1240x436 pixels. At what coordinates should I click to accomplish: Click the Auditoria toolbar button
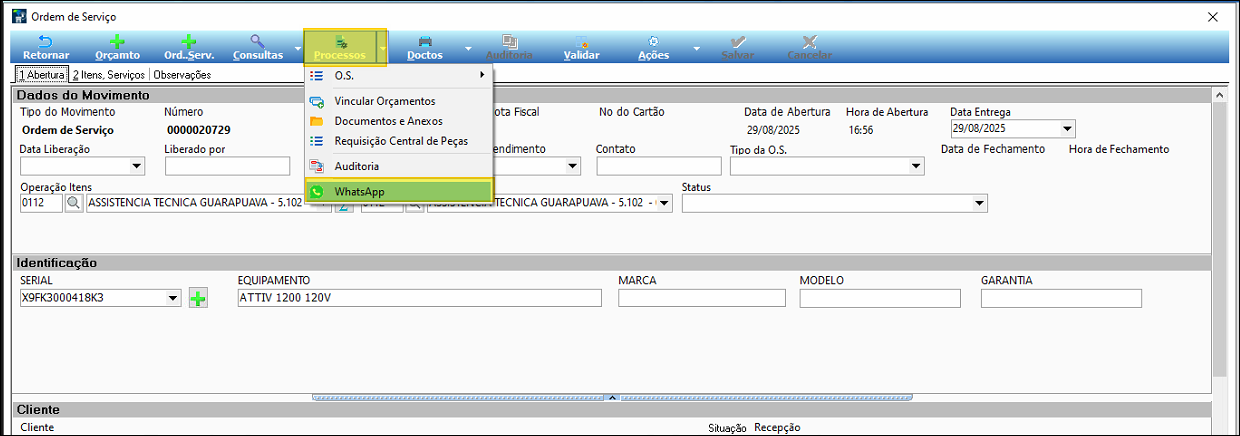coord(509,47)
